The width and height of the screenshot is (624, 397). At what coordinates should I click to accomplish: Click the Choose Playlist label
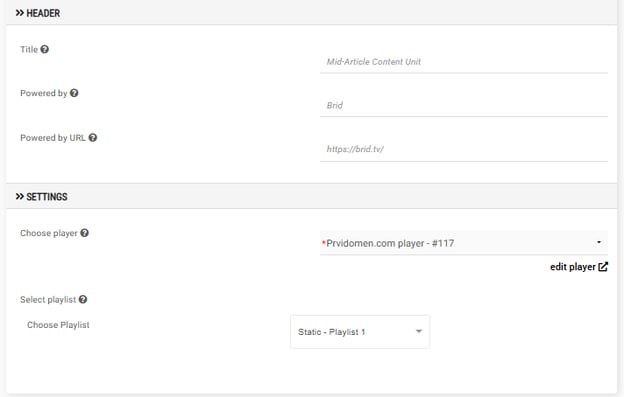click(58, 325)
